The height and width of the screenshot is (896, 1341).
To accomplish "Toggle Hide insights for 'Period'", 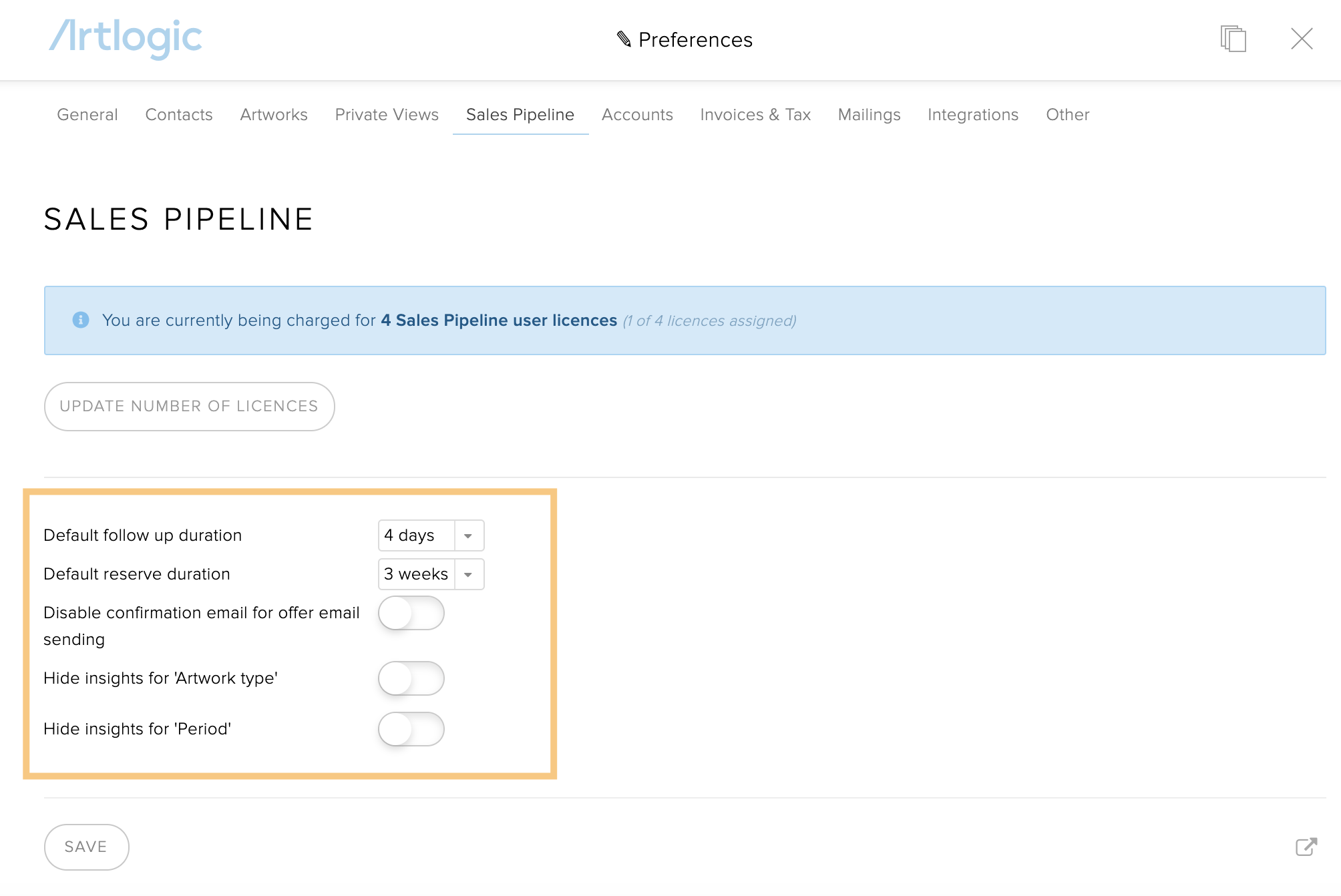I will point(411,729).
